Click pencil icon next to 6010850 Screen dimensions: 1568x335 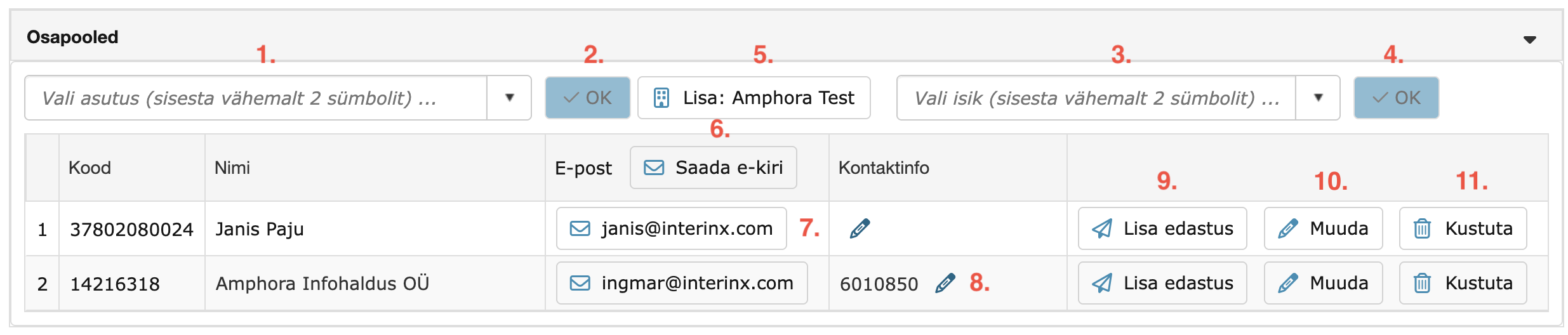945,283
